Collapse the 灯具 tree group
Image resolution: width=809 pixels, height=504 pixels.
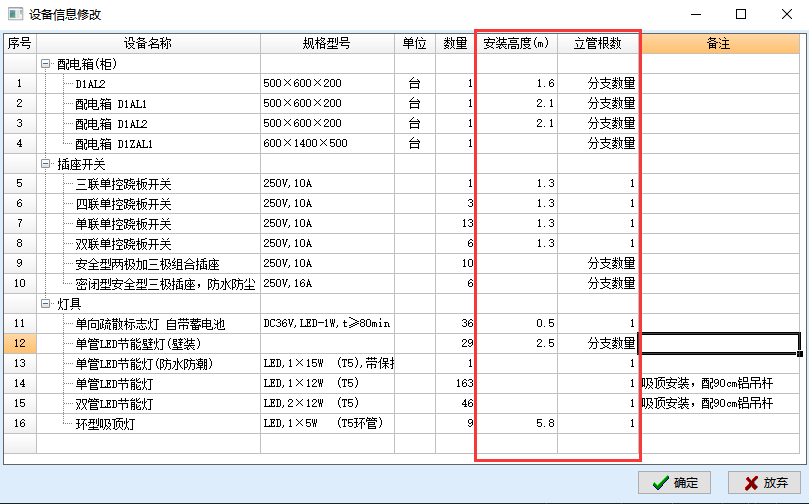coord(46,304)
